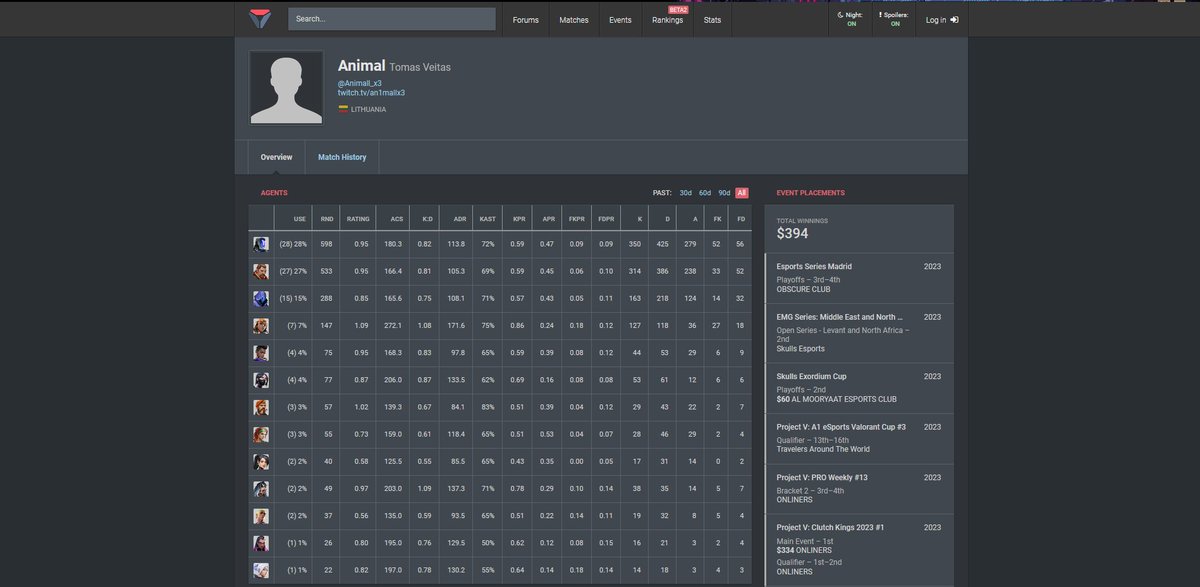Switch to the Match History tab

tap(342, 157)
